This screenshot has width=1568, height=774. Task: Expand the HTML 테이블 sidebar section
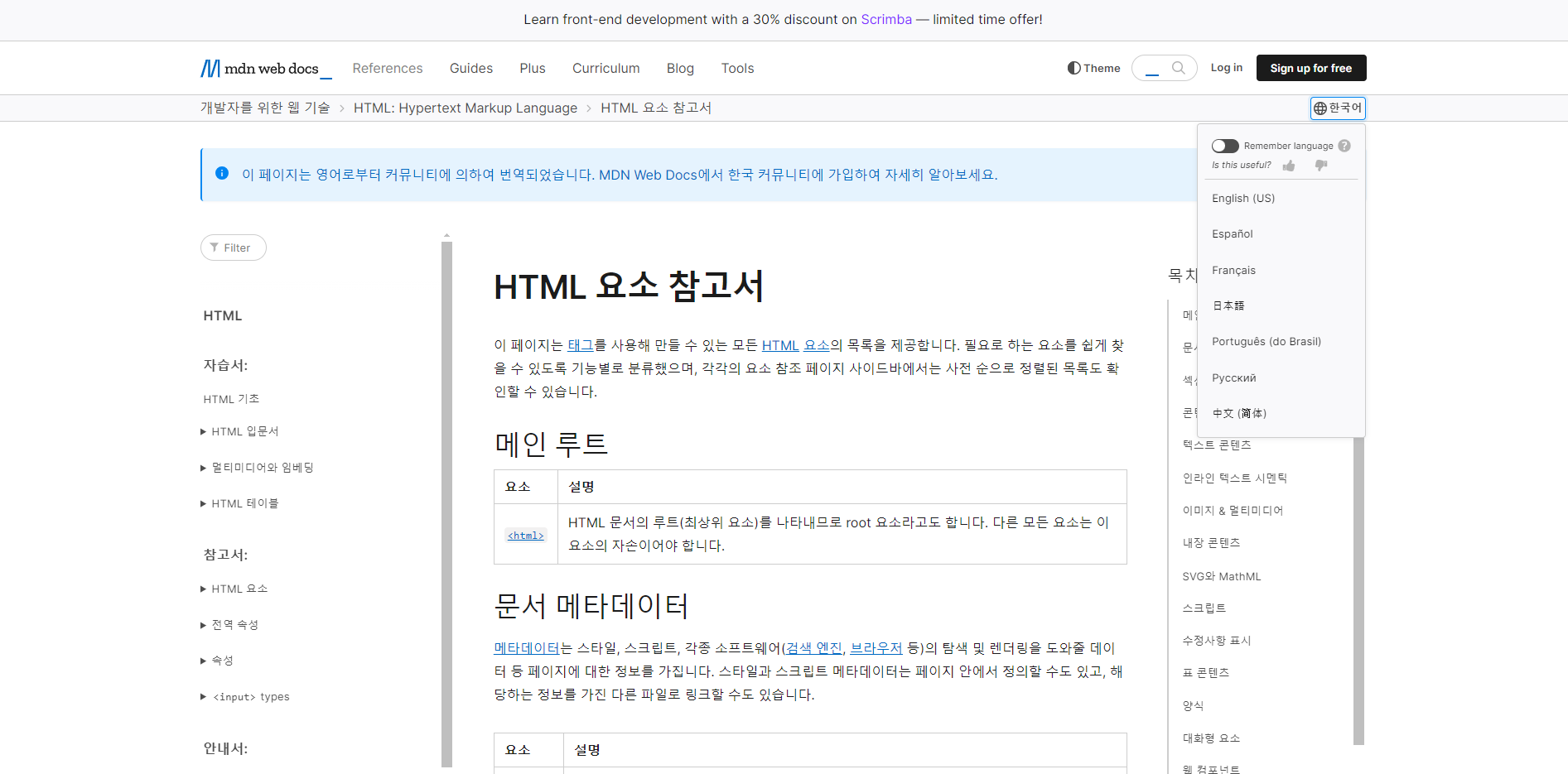pyautogui.click(x=240, y=503)
